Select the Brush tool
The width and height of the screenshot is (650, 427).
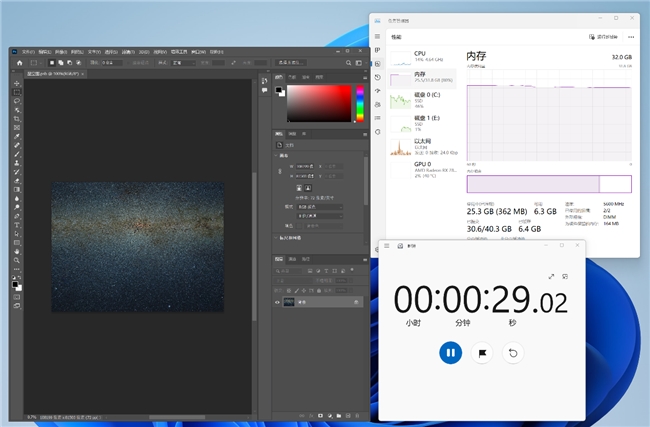pyautogui.click(x=17, y=154)
